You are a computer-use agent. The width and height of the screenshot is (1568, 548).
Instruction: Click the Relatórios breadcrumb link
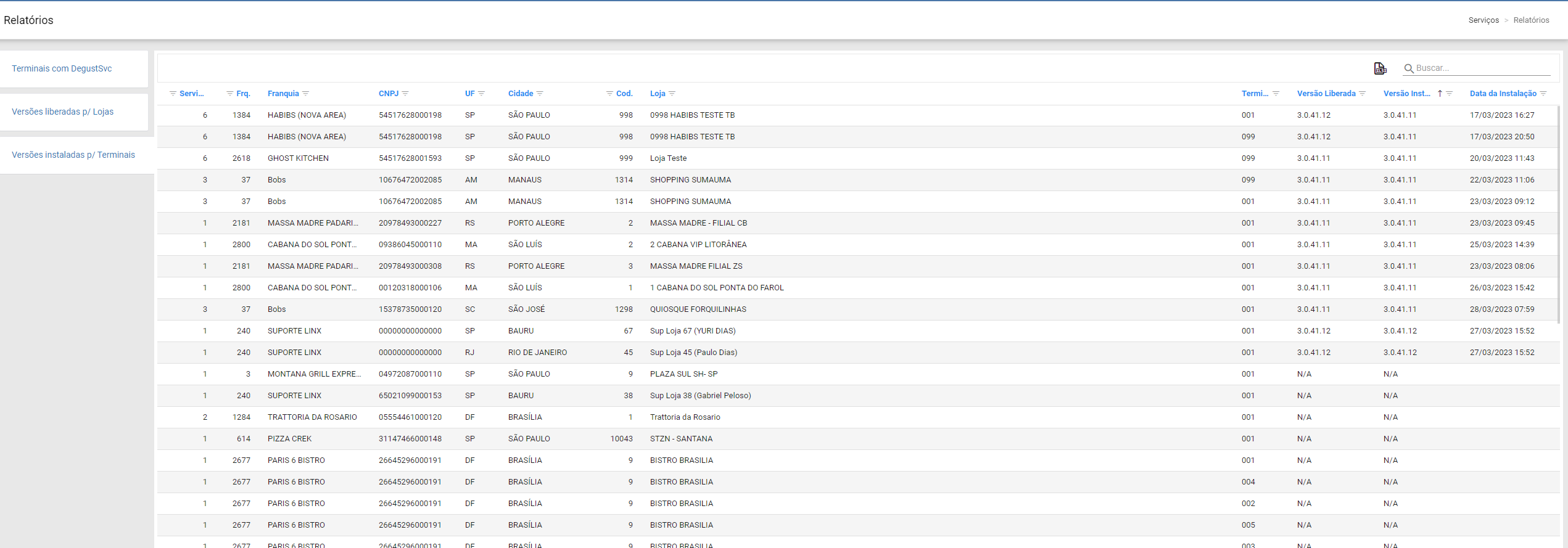tap(1531, 20)
